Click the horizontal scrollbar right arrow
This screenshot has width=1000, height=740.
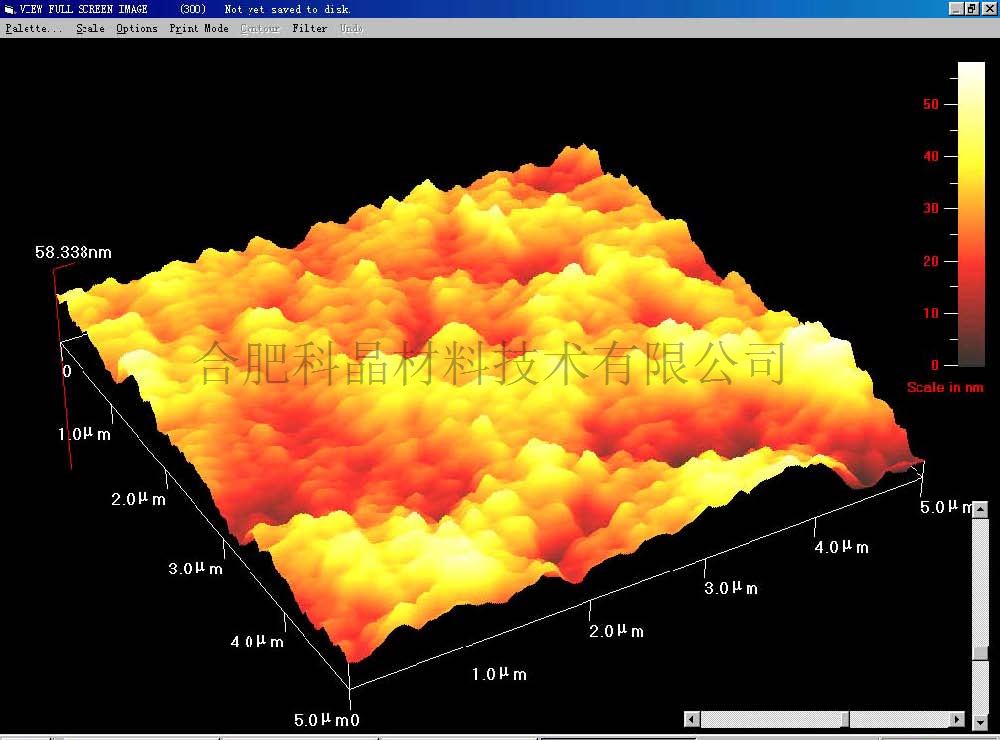[957, 719]
